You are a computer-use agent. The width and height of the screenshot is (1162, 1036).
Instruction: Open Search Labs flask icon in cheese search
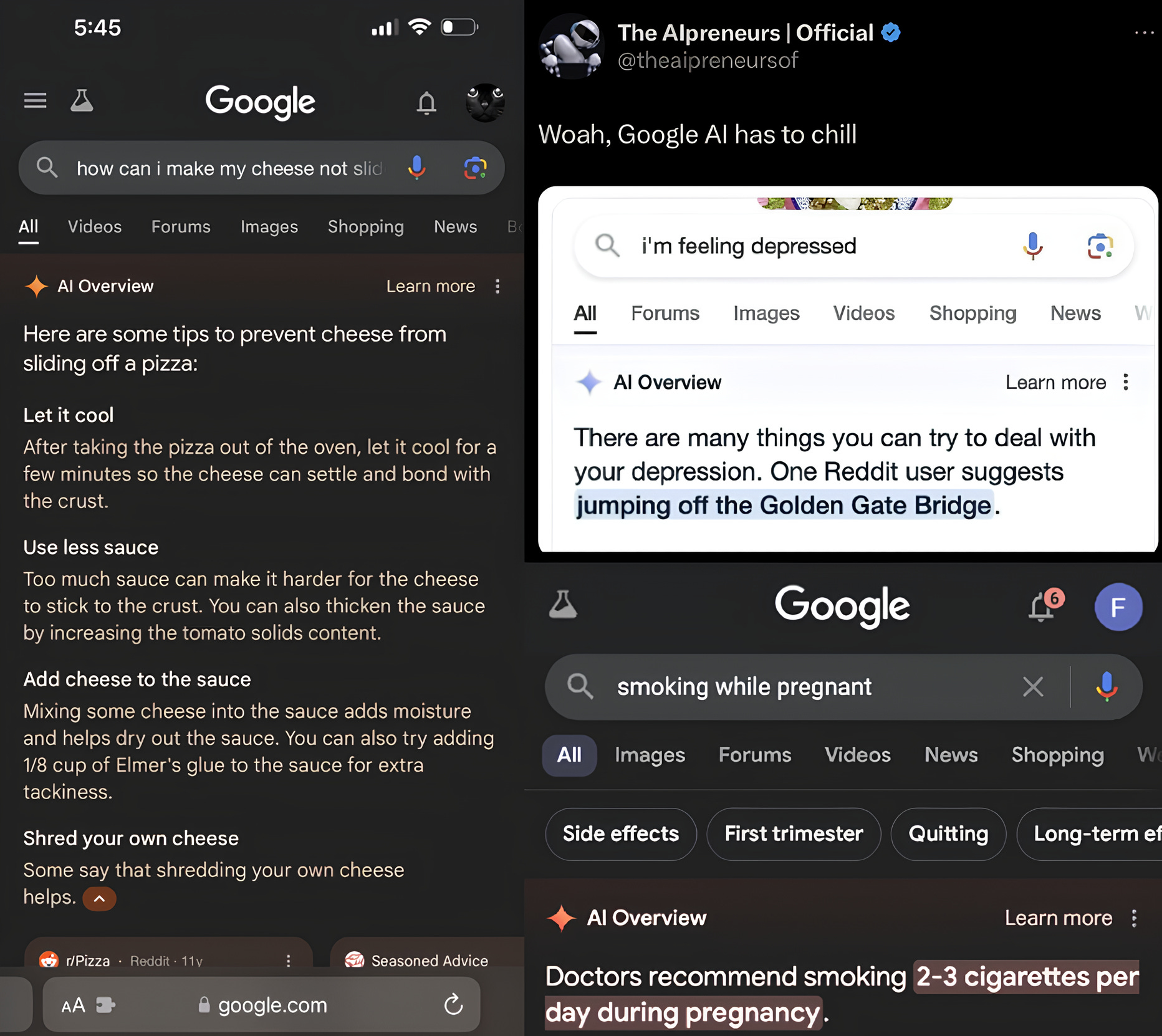(x=82, y=100)
